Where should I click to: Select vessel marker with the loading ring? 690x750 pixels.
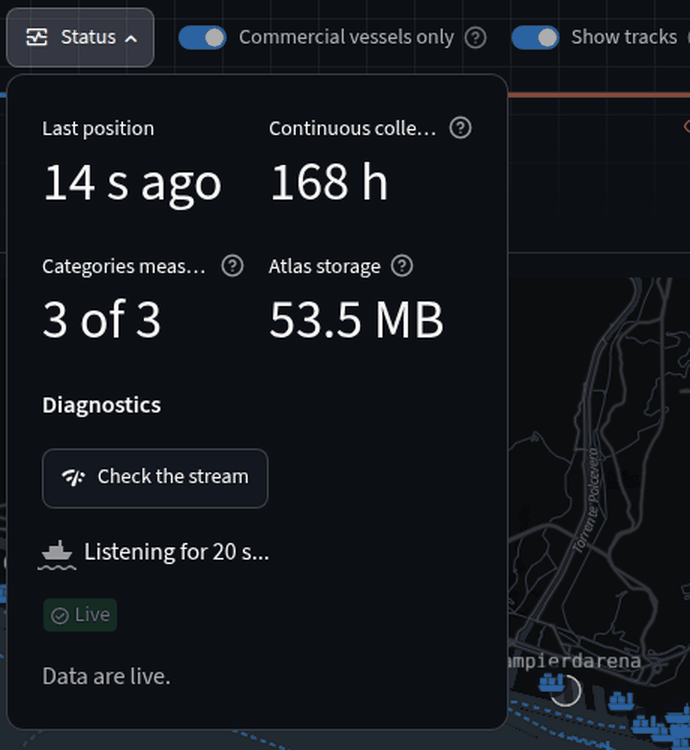(x=552, y=682)
